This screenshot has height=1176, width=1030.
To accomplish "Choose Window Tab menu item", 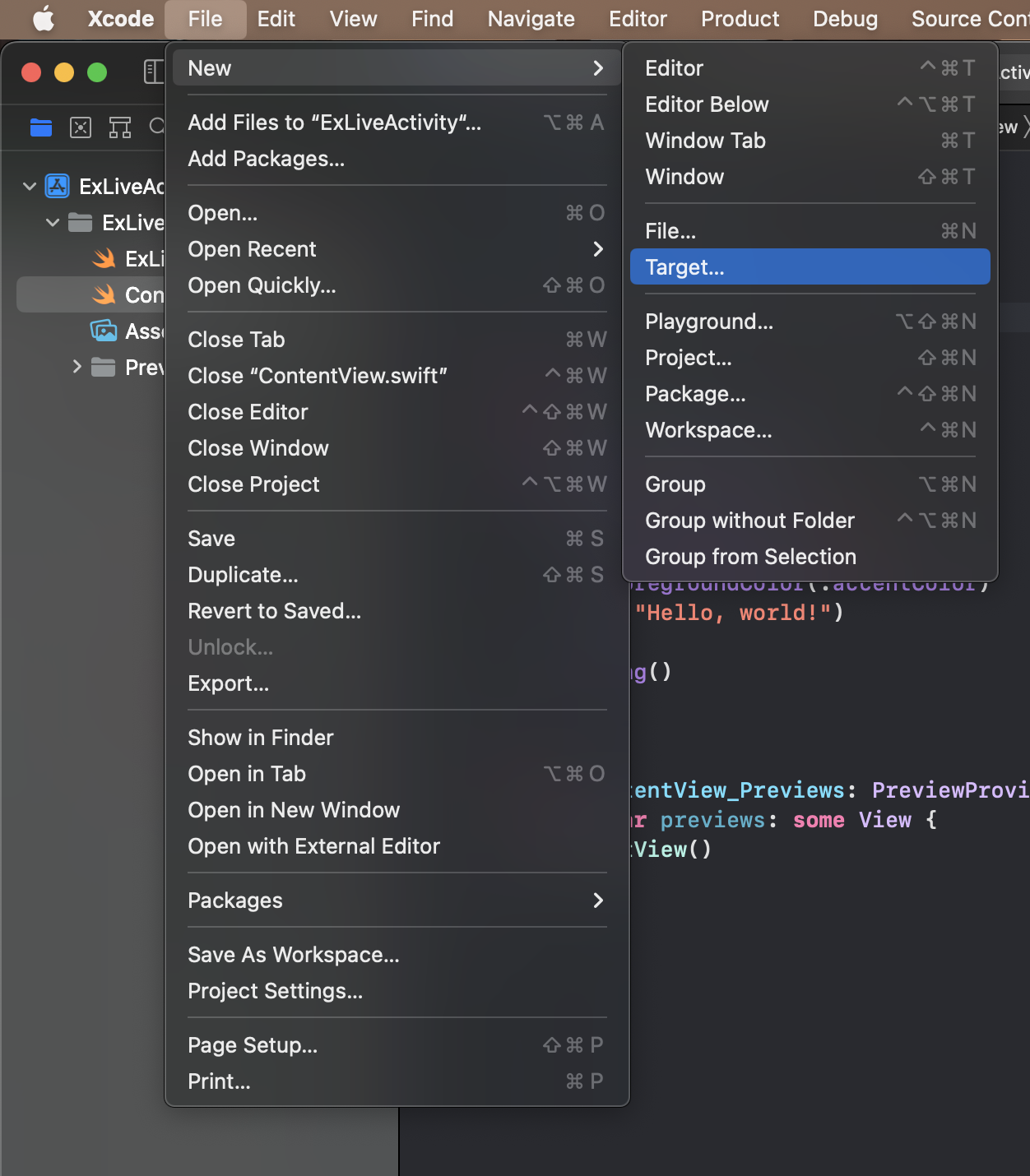I will coord(810,141).
